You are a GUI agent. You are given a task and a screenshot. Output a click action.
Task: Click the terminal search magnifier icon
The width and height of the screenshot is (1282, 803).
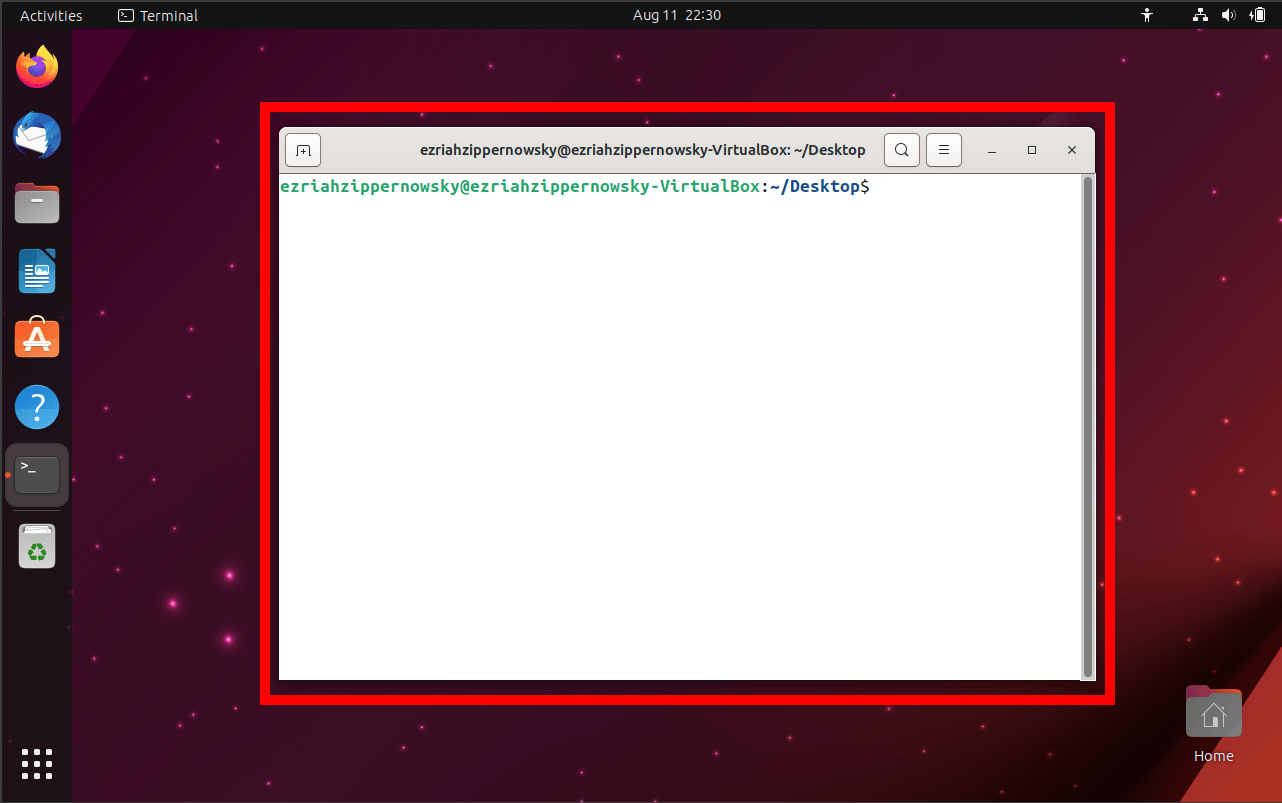[x=901, y=149]
